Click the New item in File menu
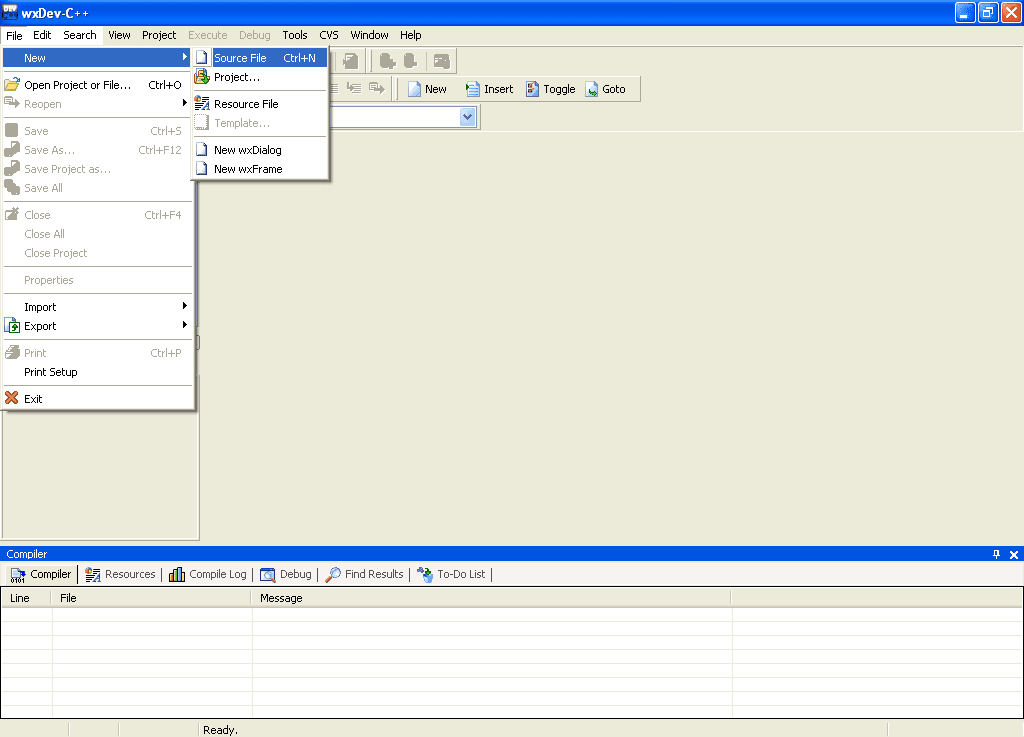 tap(97, 58)
